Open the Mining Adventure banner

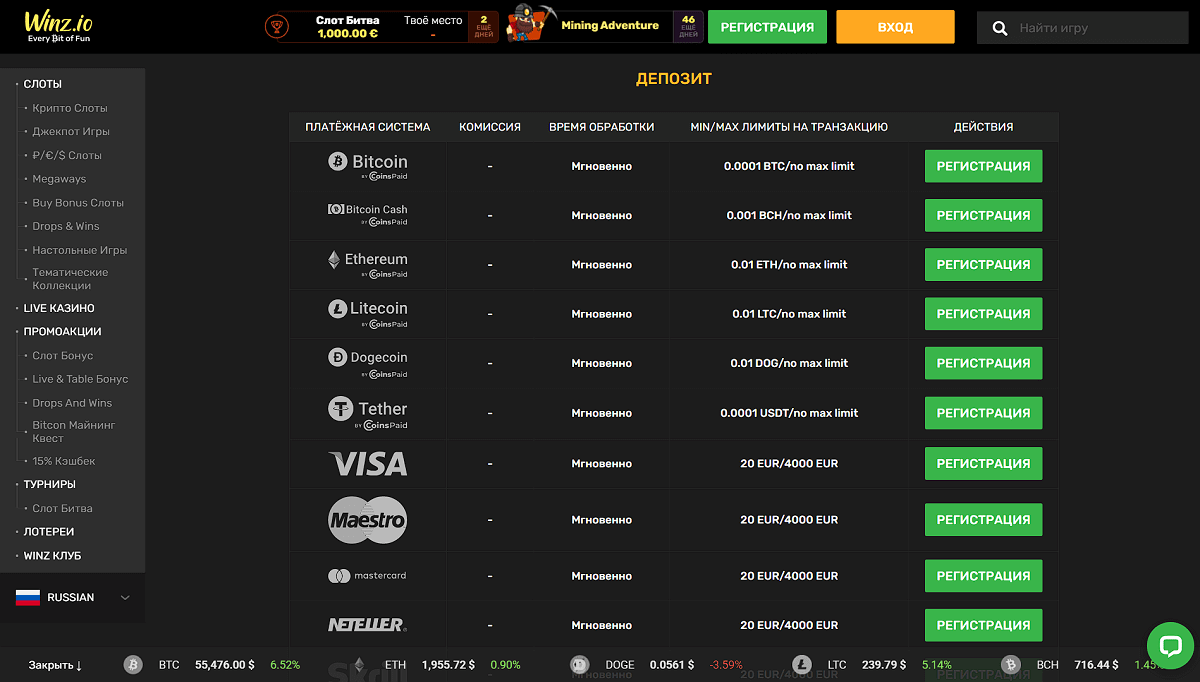(x=603, y=27)
